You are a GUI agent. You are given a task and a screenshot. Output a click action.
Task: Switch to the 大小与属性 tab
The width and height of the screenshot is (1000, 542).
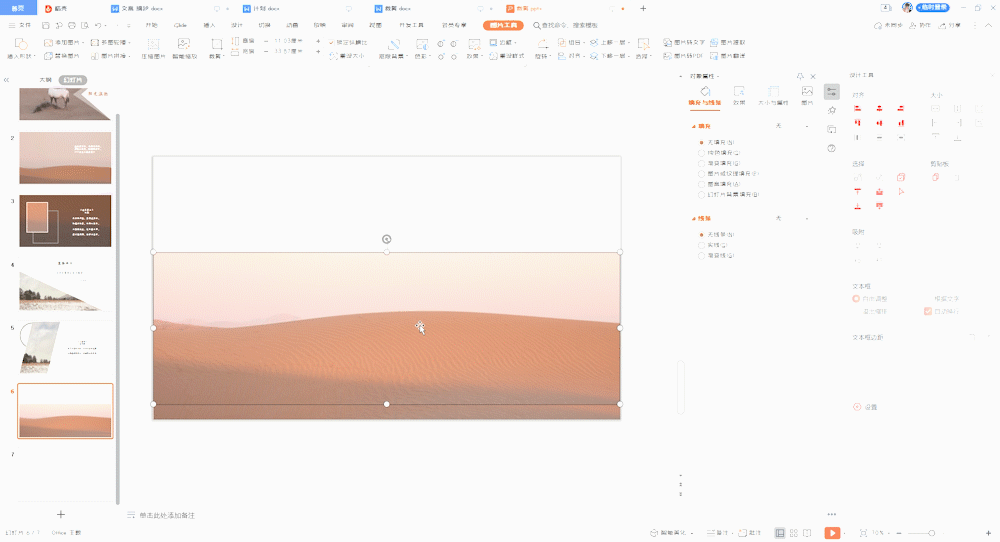pos(773,95)
